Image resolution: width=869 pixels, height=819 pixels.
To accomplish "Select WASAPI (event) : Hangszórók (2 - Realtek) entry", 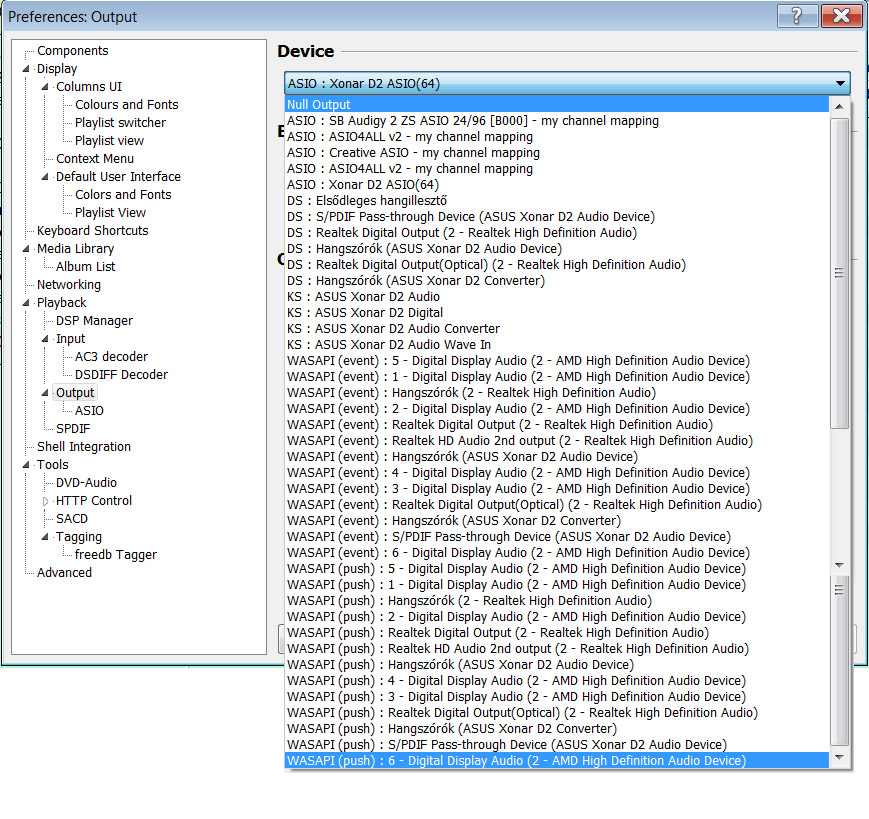I will [557, 393].
